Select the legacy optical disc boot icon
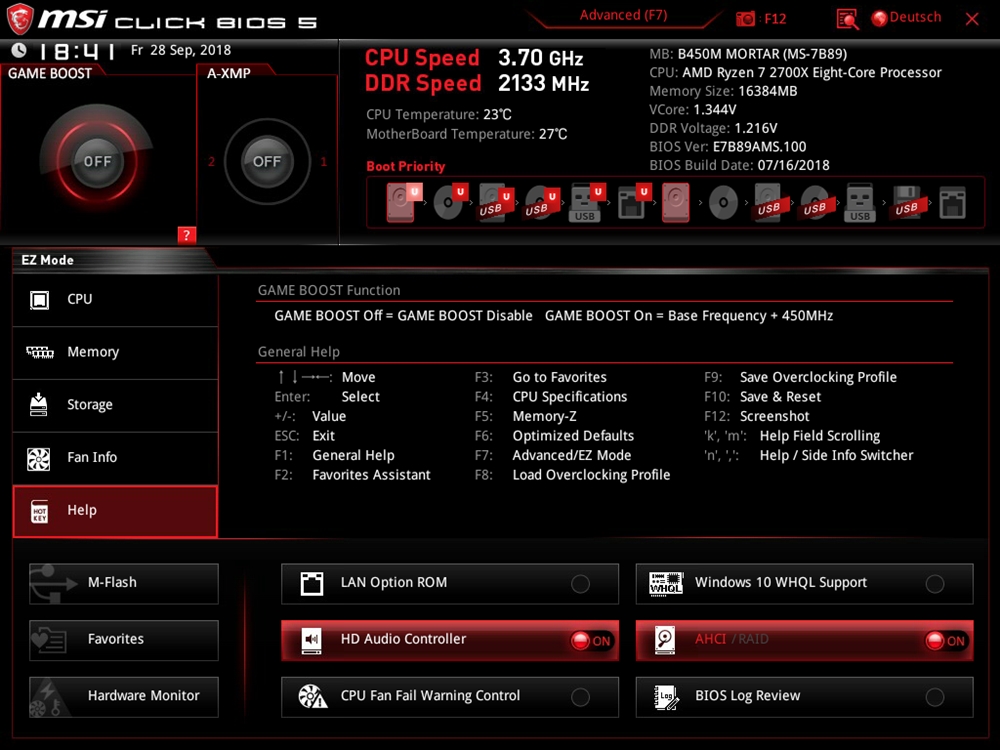Screen dimensions: 1000x750 tap(723, 203)
